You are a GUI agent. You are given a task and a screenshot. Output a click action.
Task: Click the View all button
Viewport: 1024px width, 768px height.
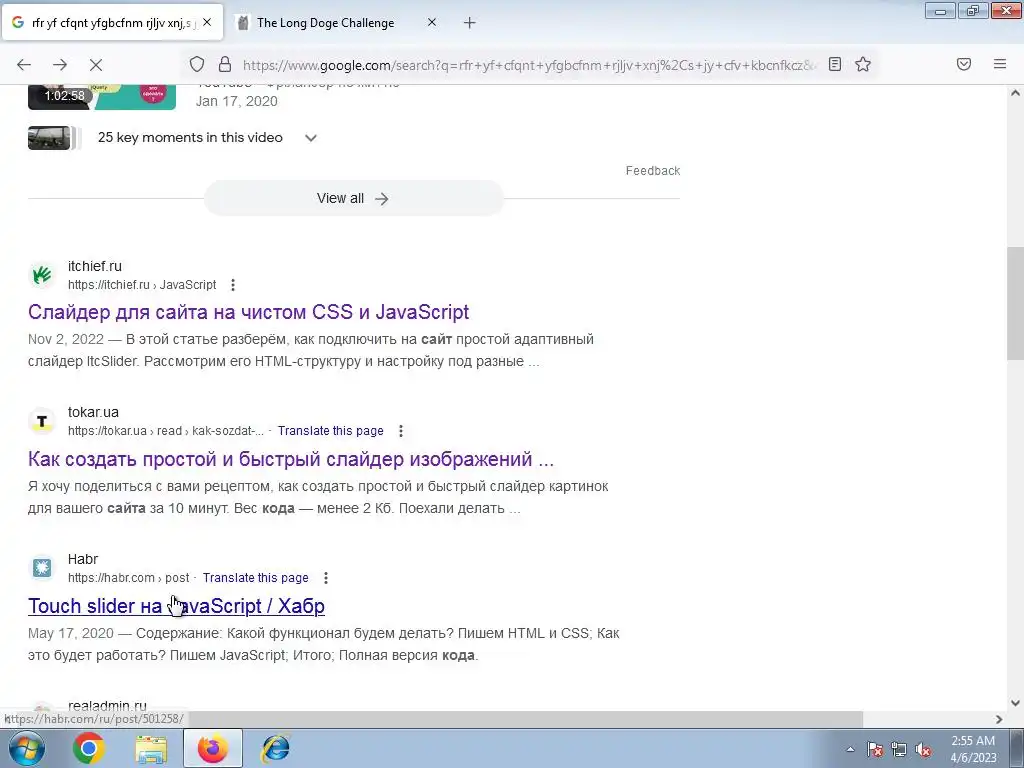coord(353,199)
